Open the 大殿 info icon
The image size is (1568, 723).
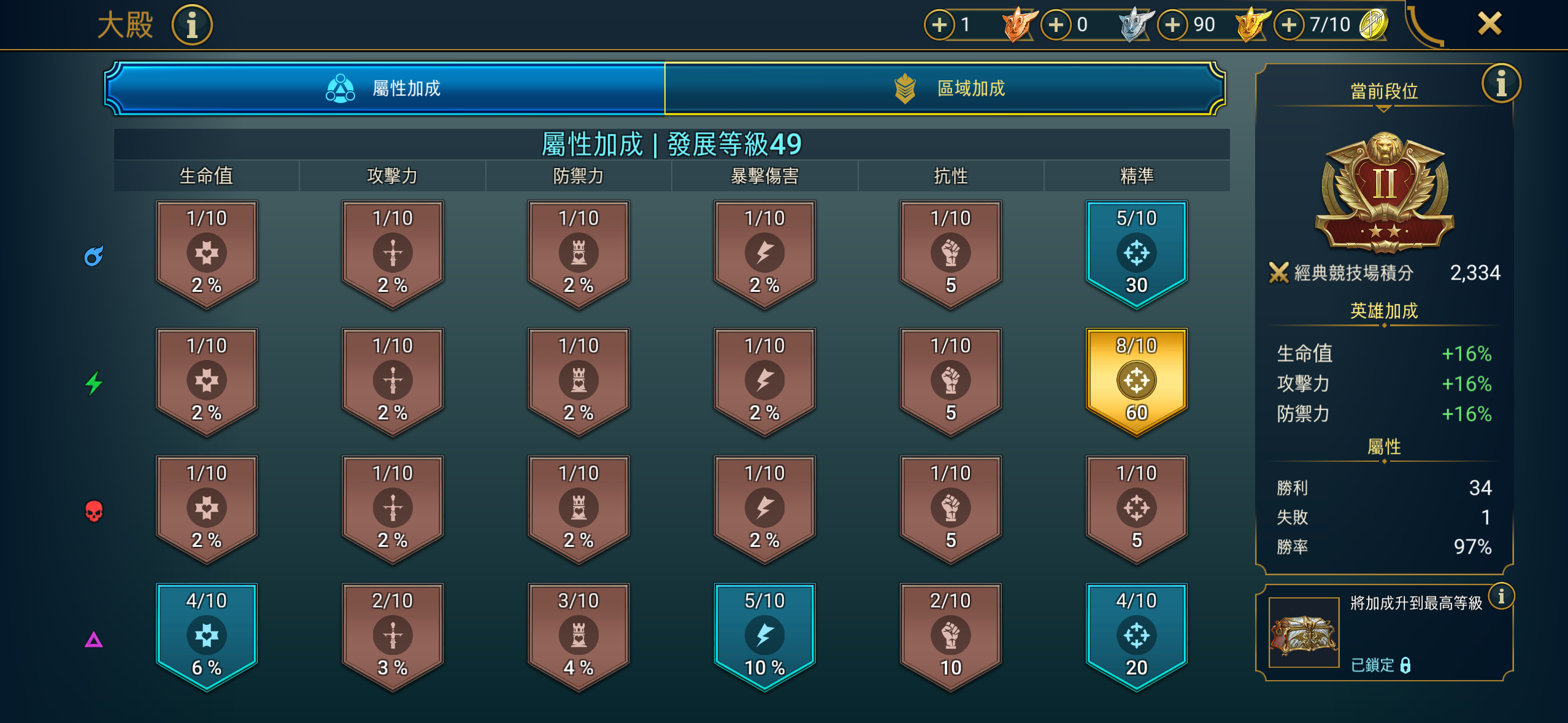pos(192,25)
